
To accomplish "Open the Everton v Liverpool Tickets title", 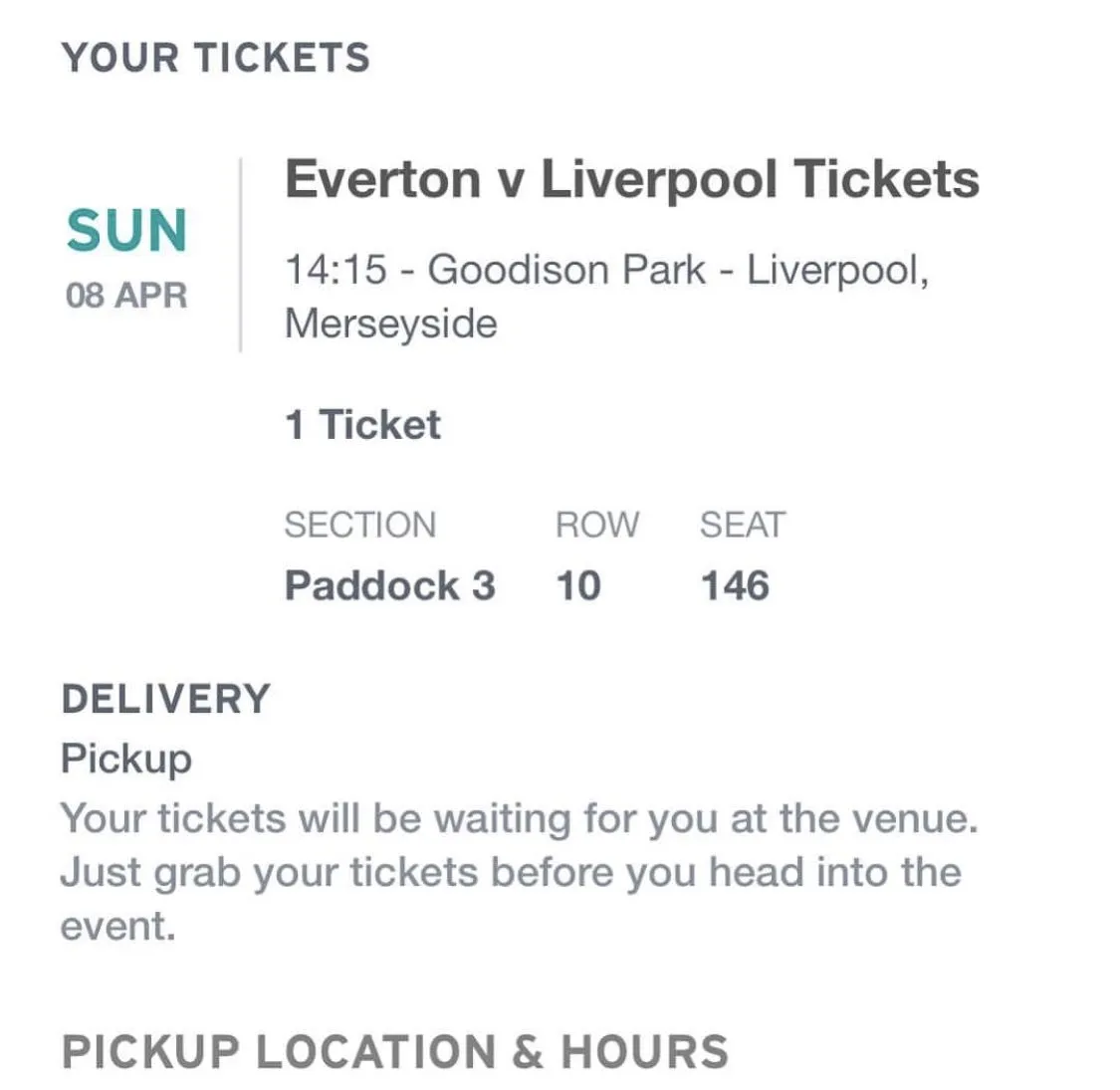I will click(631, 180).
